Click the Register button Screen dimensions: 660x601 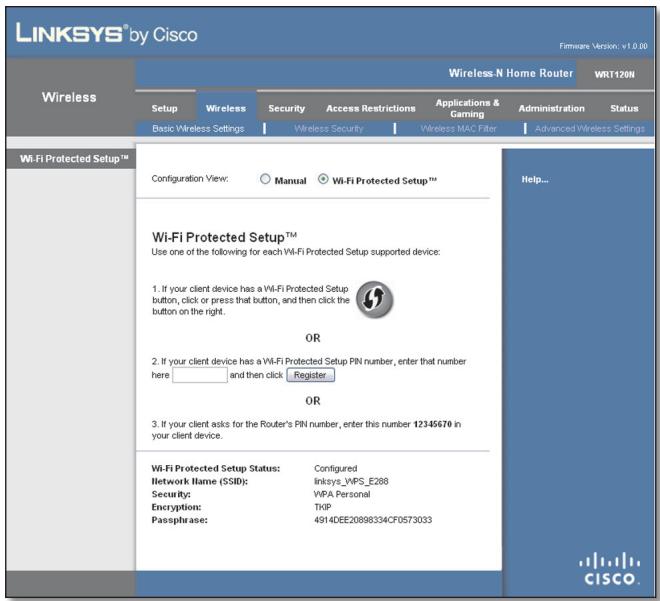point(311,375)
